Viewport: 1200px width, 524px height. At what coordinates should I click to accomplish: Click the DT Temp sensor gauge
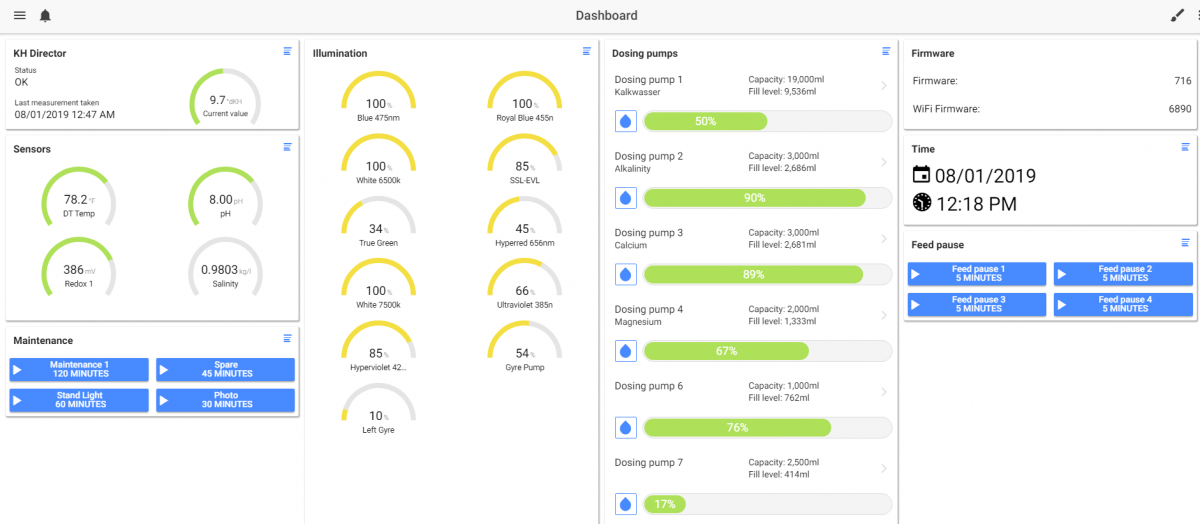(78, 197)
